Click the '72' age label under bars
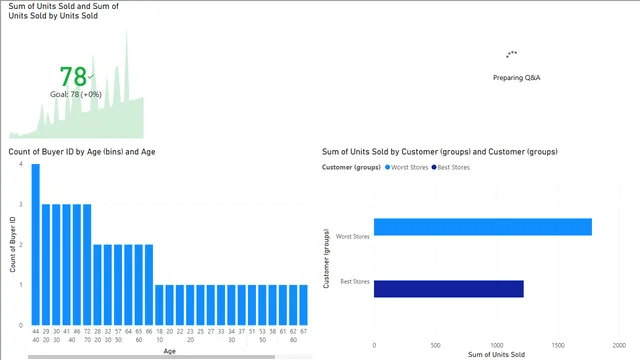 tap(87, 332)
